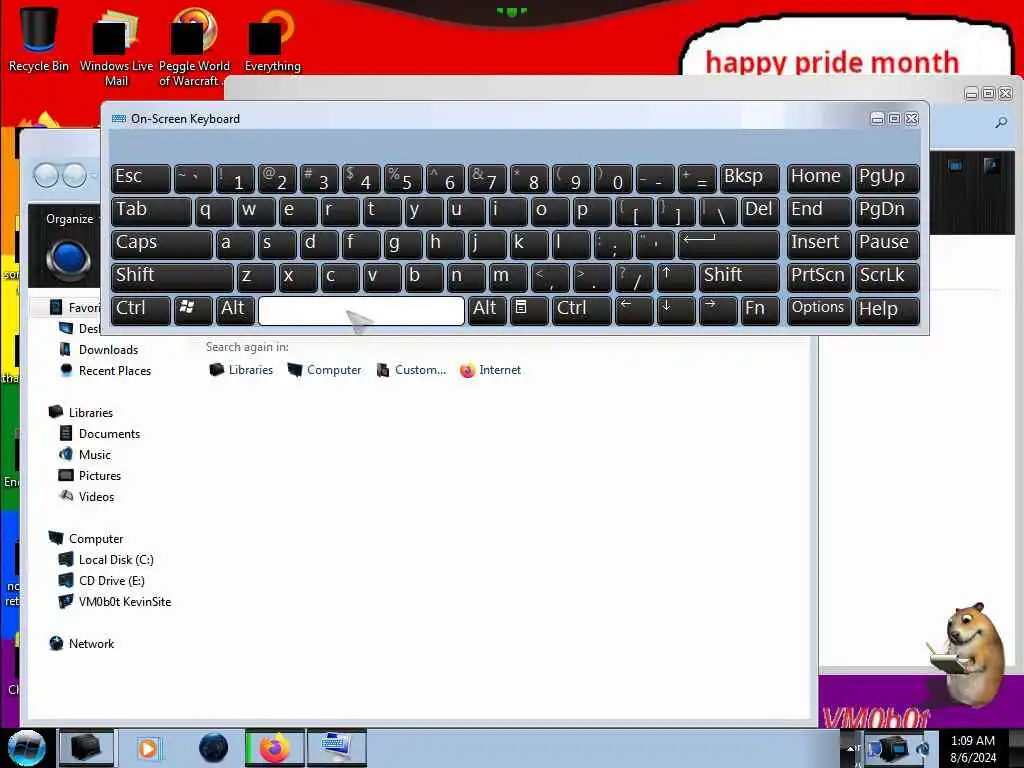The width and height of the screenshot is (1024, 768).
Task: Open Windows Live Mail desktop icon
Action: (116, 47)
